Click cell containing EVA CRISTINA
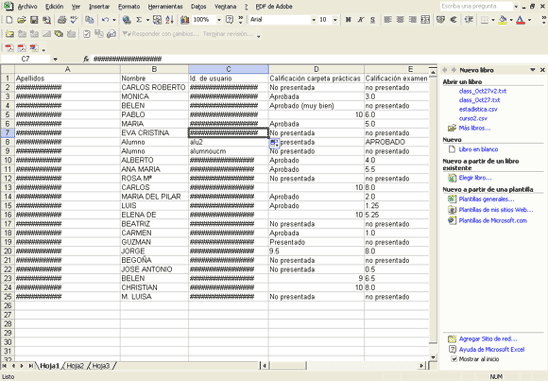This screenshot has width=548, height=381. click(154, 133)
